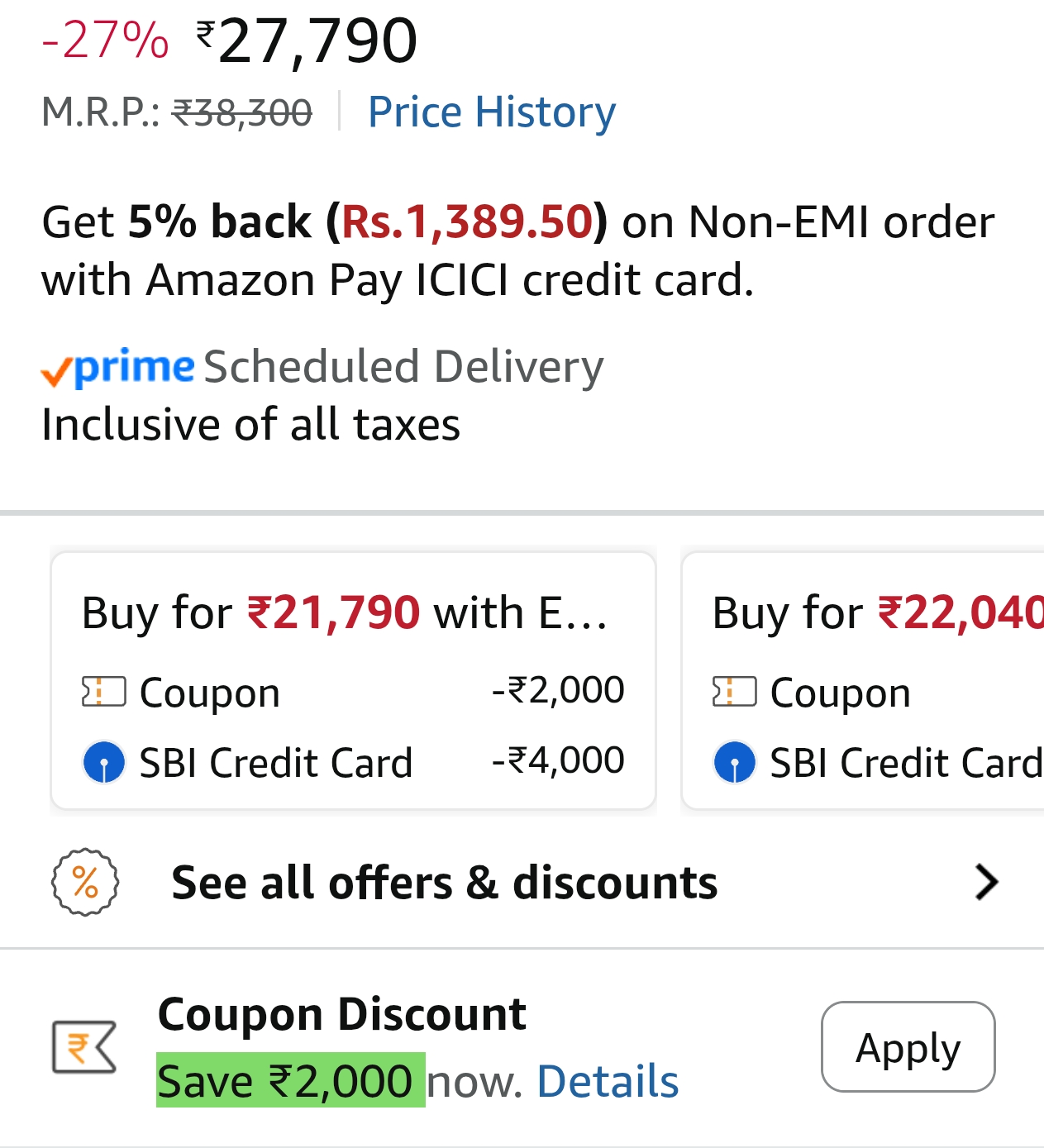Tap the SBI logo in first offer card

(104, 762)
